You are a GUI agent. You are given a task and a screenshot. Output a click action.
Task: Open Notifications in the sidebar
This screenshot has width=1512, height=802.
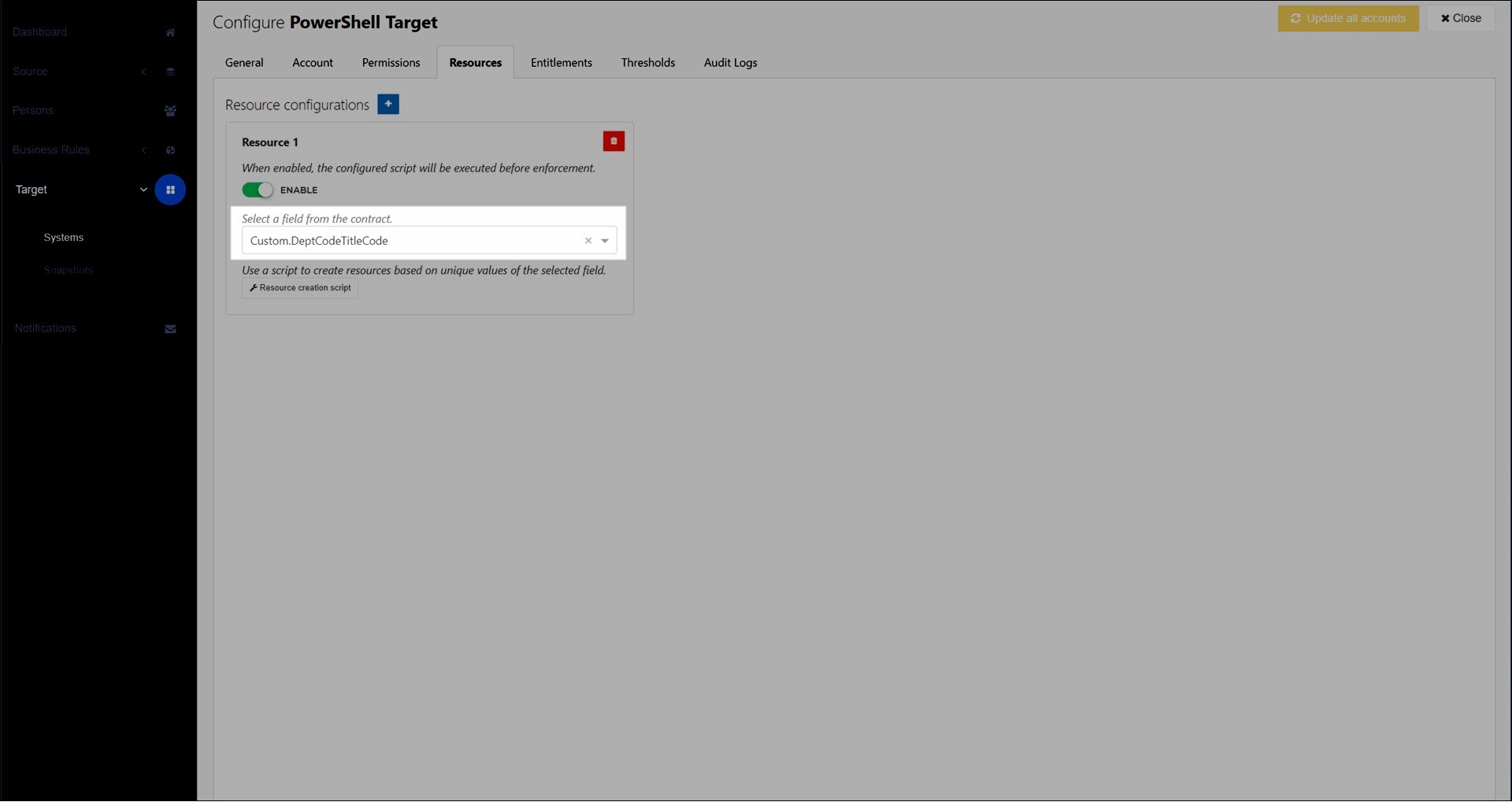(x=45, y=329)
